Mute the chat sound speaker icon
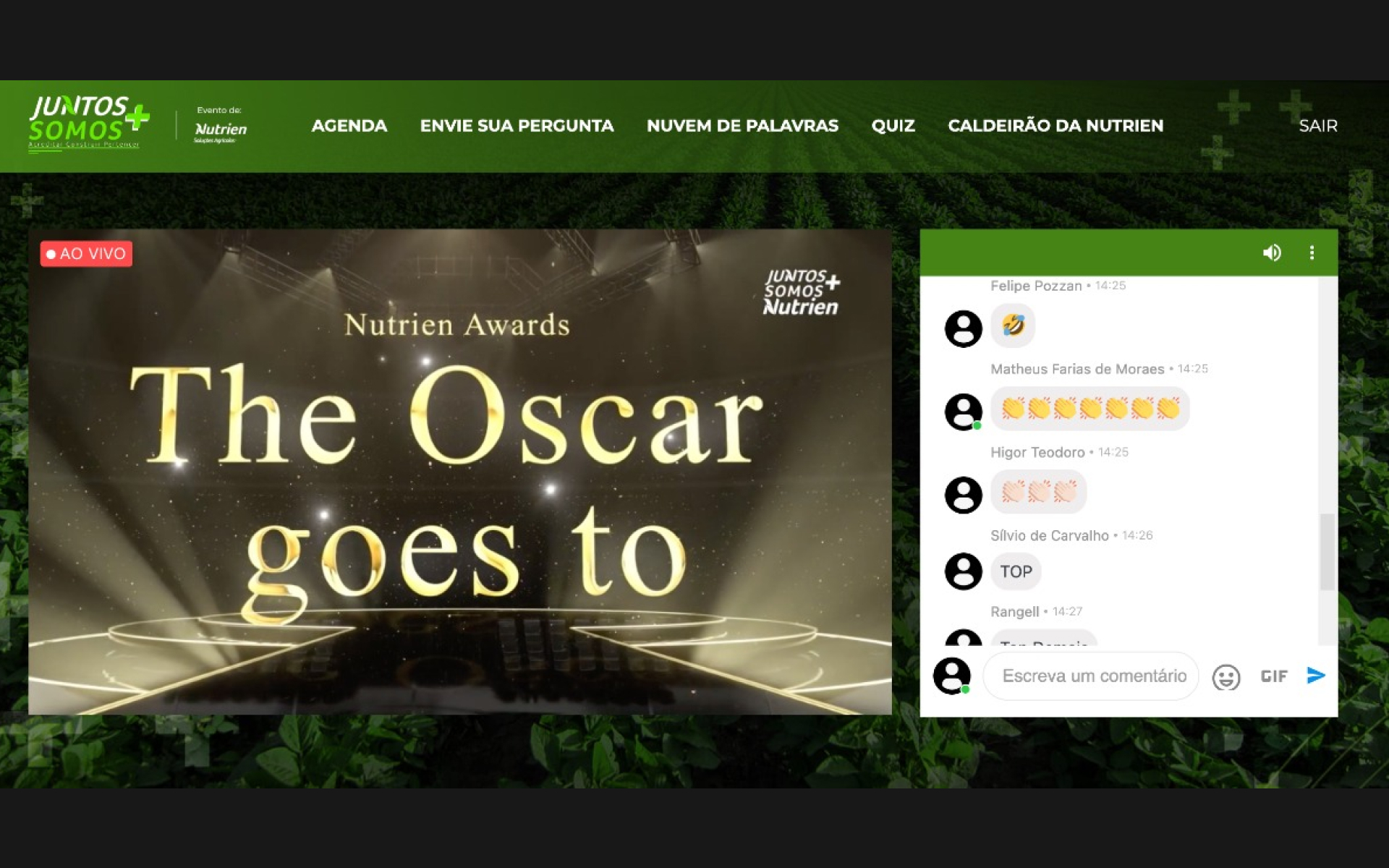This screenshot has width=1389, height=868. [x=1271, y=252]
